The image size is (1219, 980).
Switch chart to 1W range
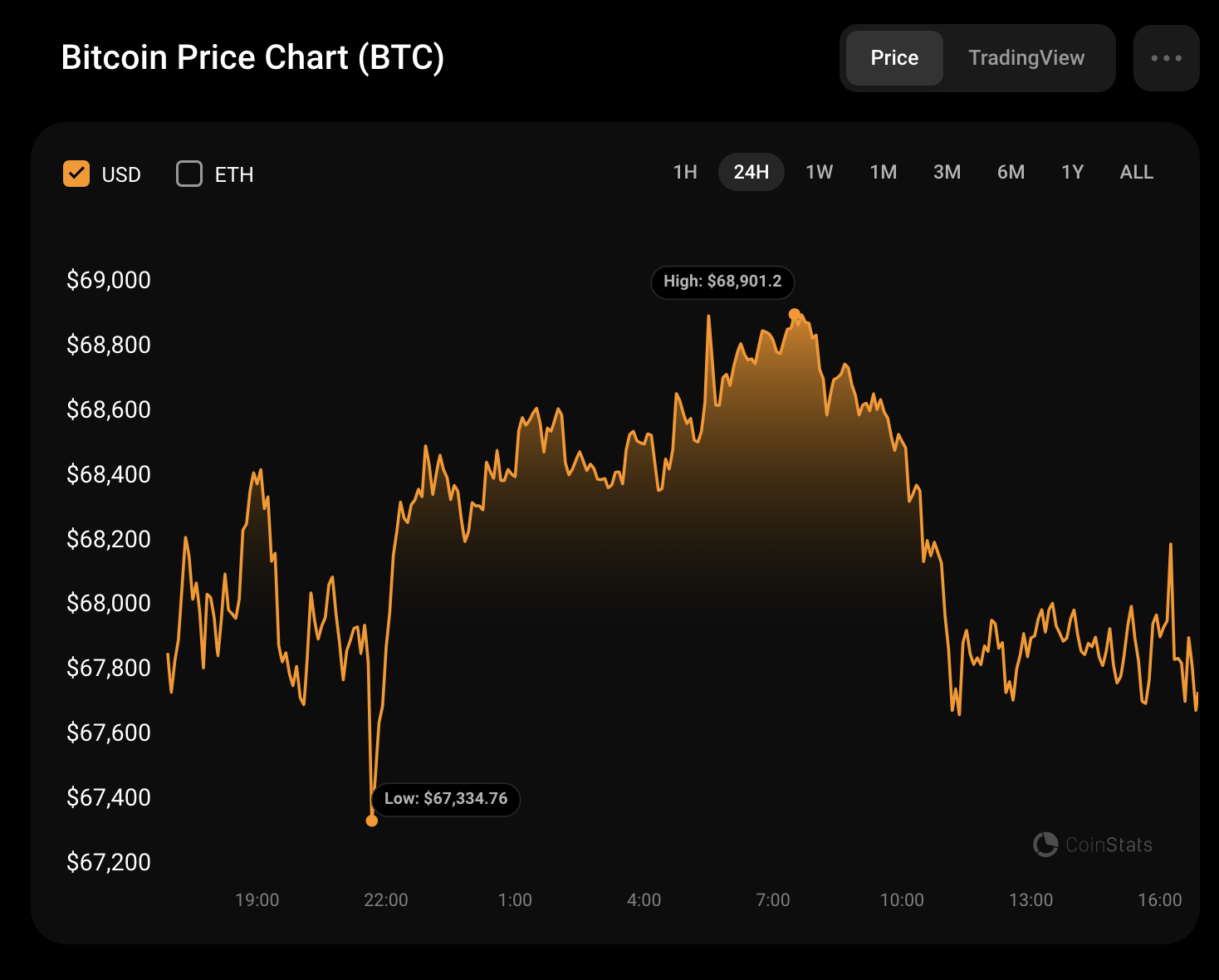(x=819, y=172)
